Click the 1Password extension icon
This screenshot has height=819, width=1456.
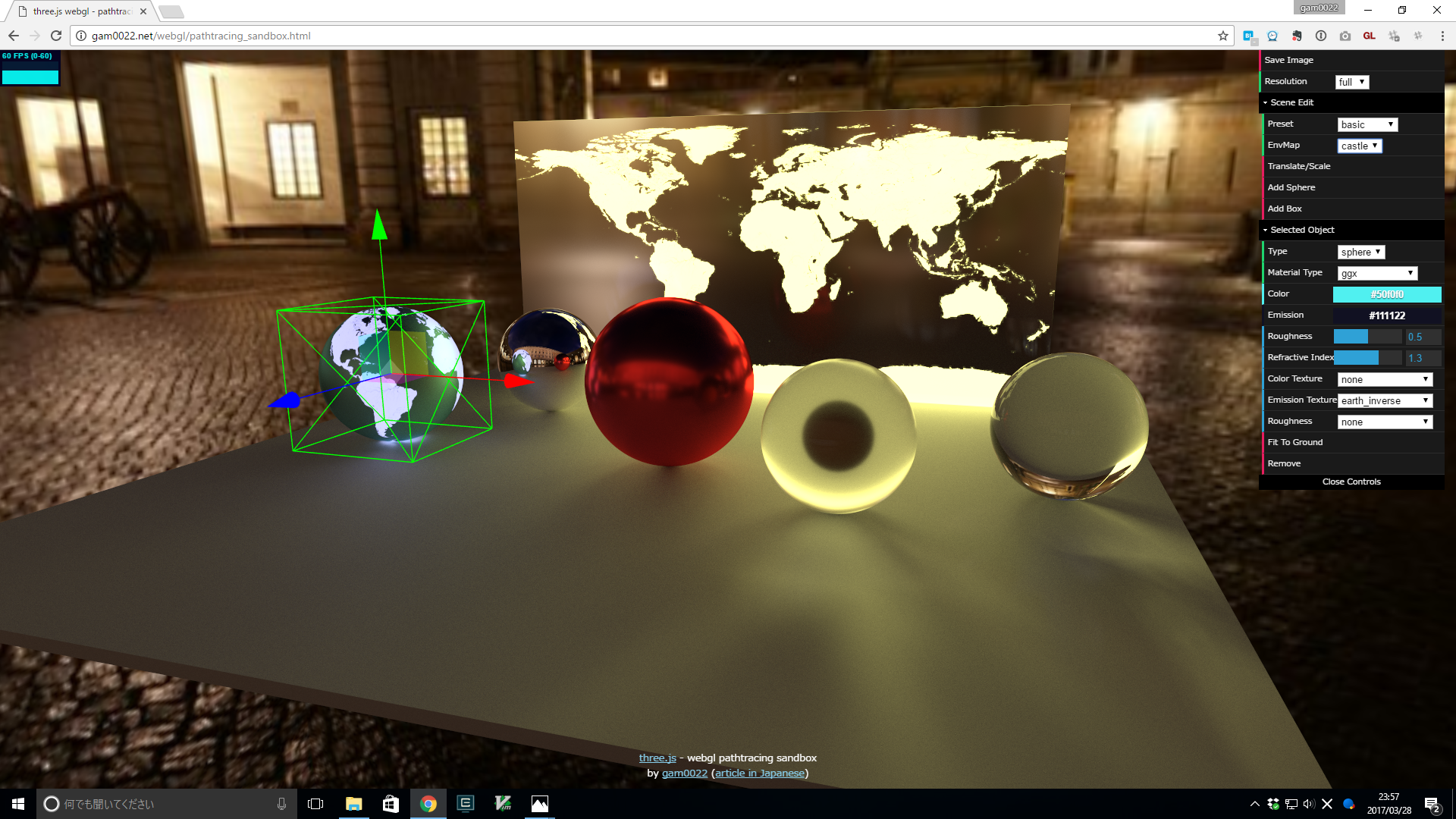click(1320, 36)
